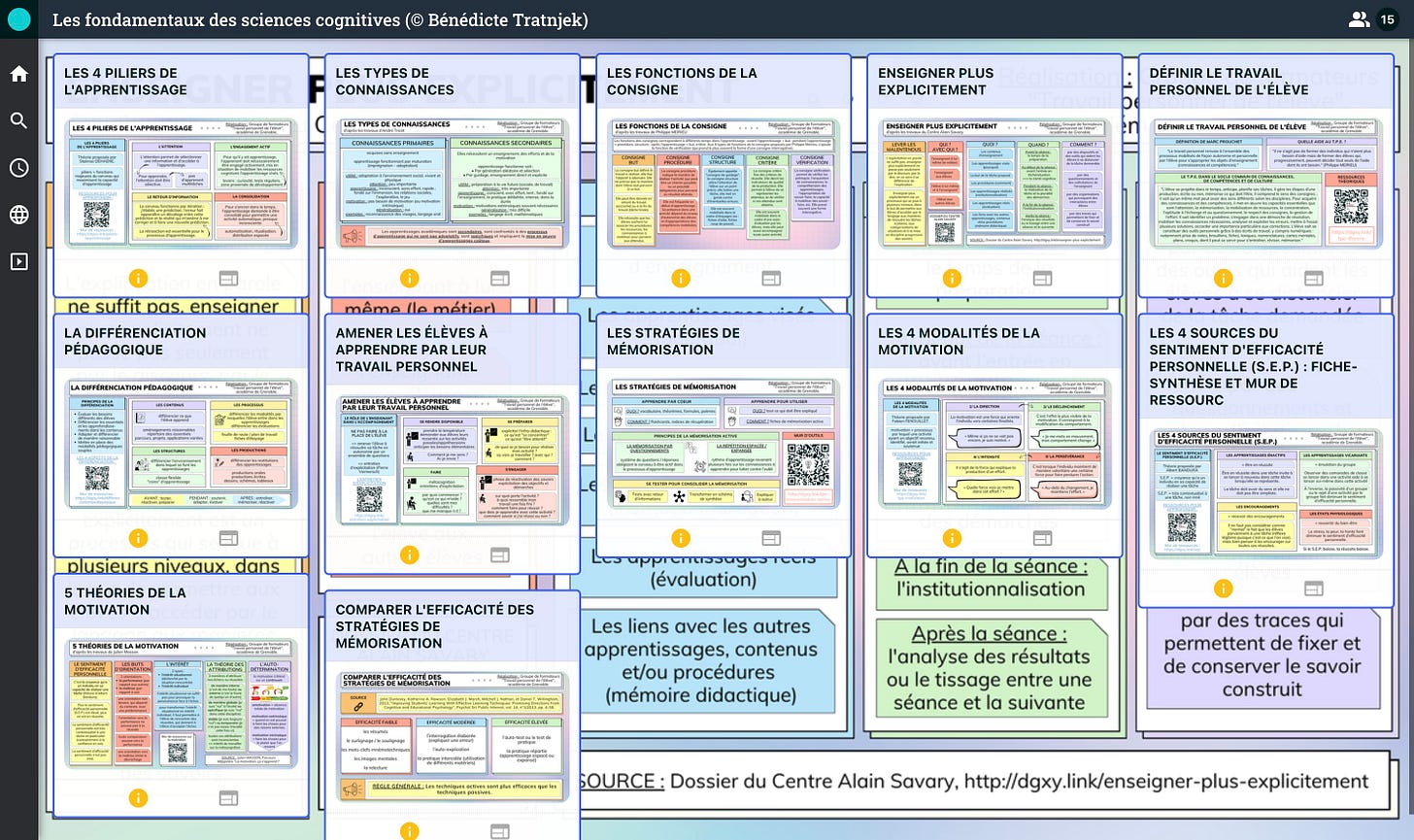The image size is (1414, 840).
Task: Show info for Amener les élèves à apprendre card
Action: (409, 554)
